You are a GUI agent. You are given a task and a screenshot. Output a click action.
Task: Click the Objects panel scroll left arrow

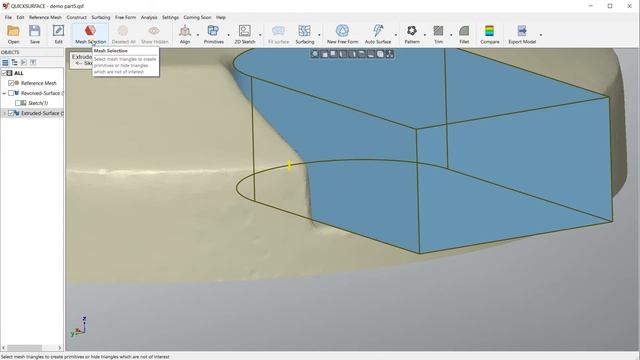pyautogui.click(x=3, y=348)
